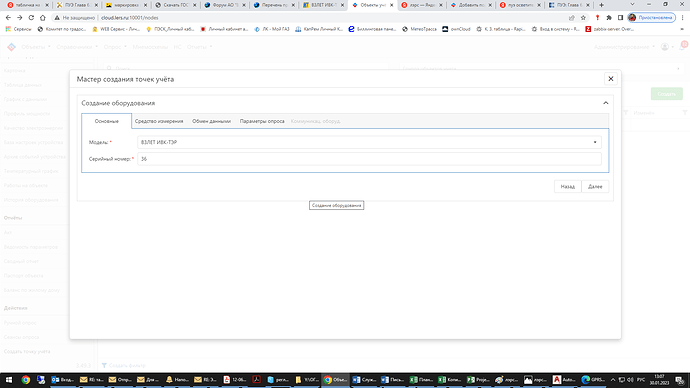Viewport: 690px width, 388px height.
Task: Click the Далее button
Action: click(x=595, y=187)
